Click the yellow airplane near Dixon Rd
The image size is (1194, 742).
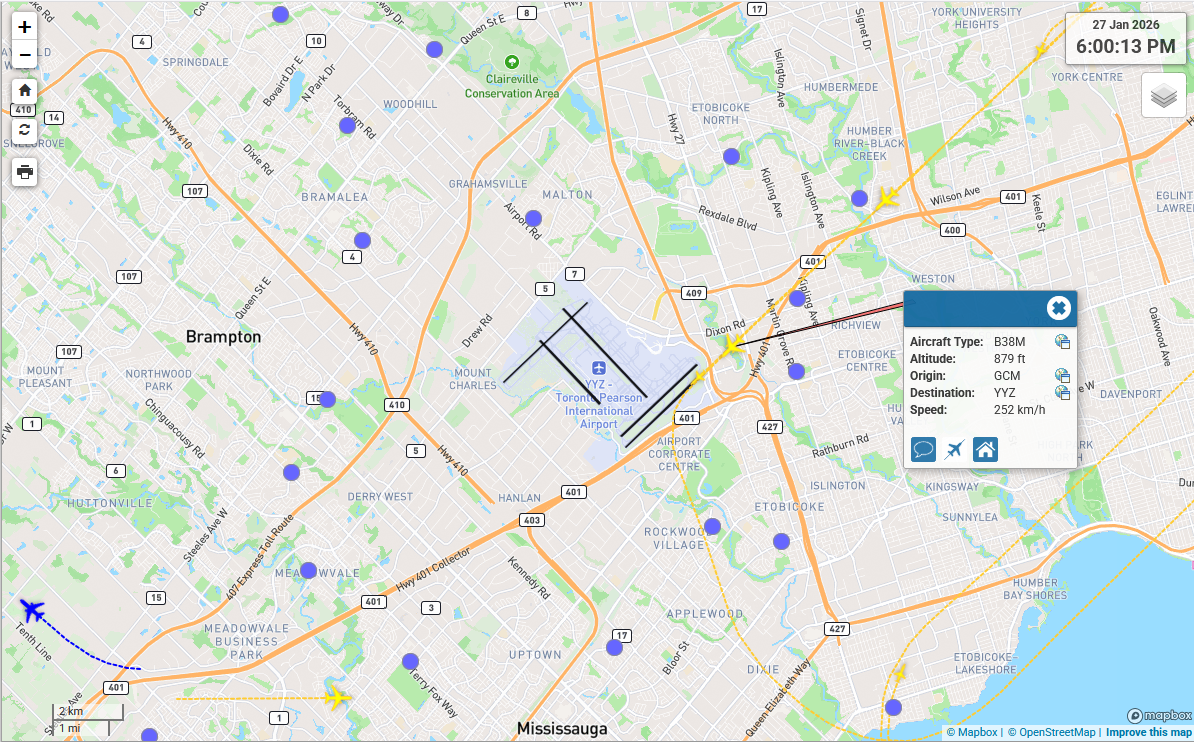pyautogui.click(x=733, y=346)
